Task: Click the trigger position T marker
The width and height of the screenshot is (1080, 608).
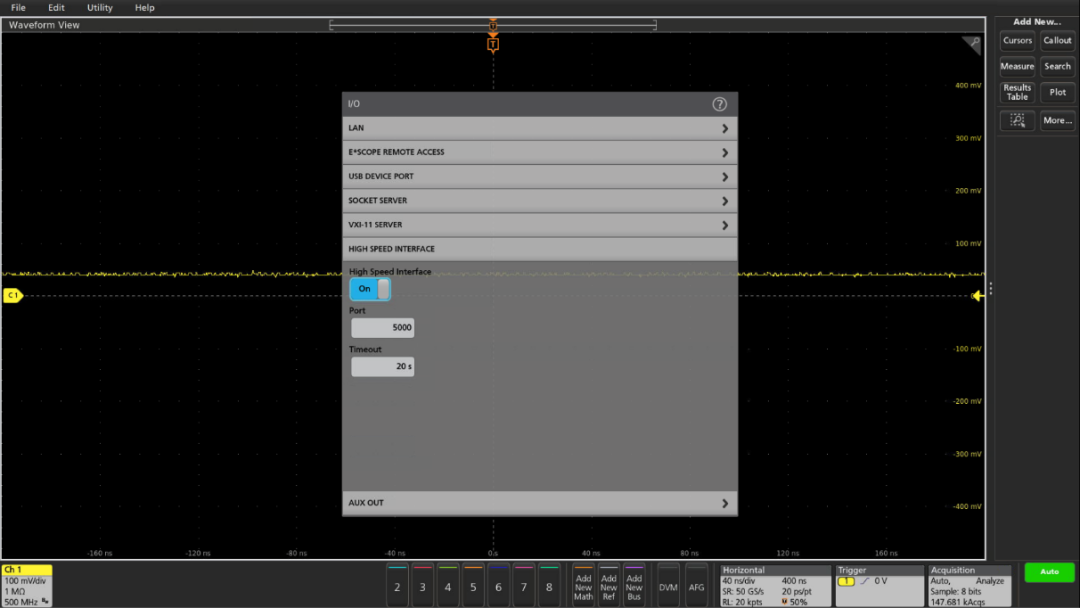Action: (492, 44)
